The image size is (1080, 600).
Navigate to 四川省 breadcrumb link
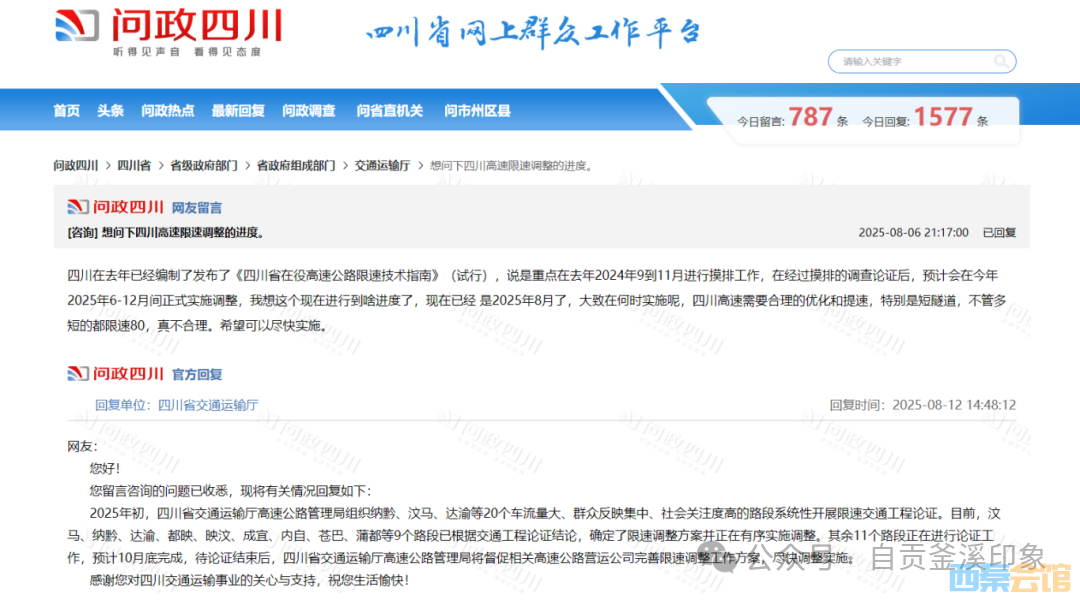point(134,165)
